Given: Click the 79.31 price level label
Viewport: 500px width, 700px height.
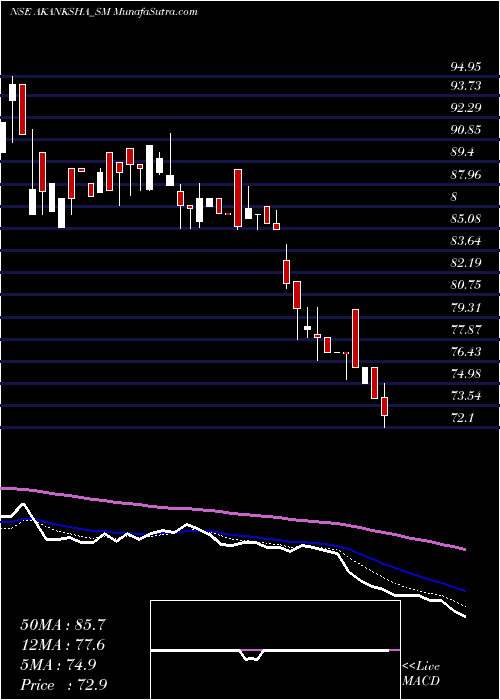Looking at the screenshot, I should click(466, 307).
